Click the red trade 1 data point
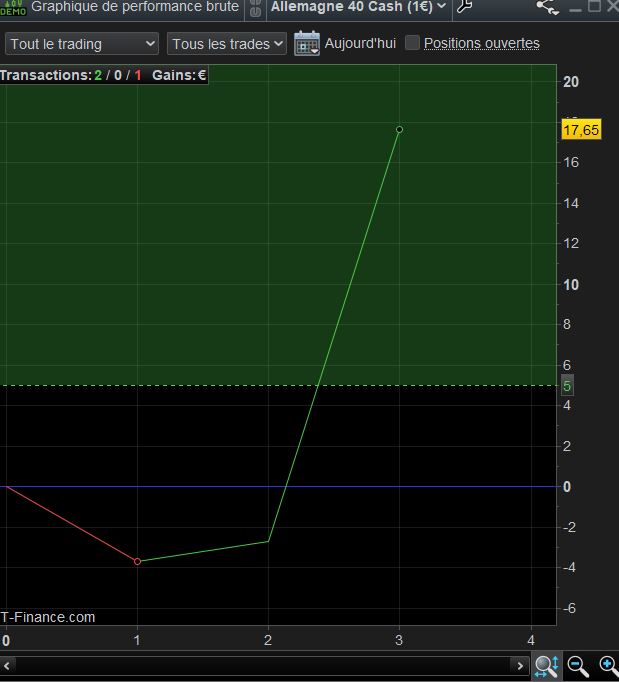 pos(137,562)
